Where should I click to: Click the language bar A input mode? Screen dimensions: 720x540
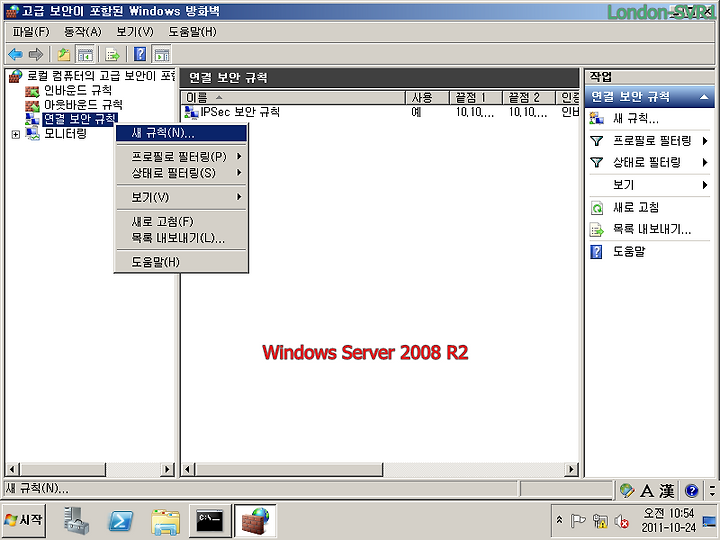[x=647, y=491]
